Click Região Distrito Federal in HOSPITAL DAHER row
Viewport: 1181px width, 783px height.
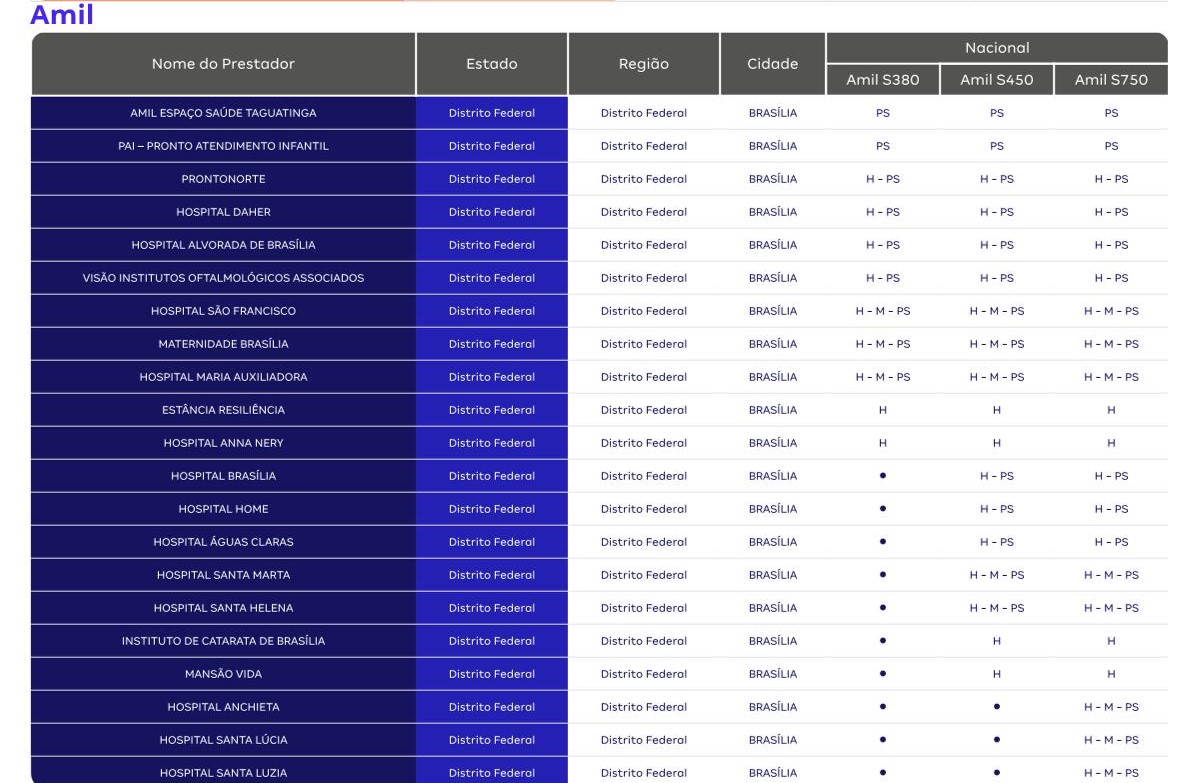click(x=644, y=212)
